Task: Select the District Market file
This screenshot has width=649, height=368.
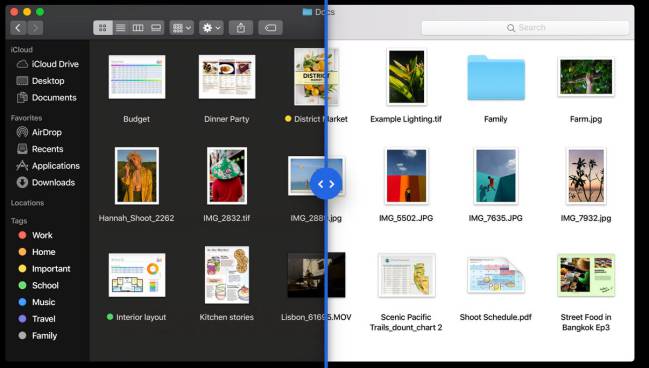Action: coord(316,77)
